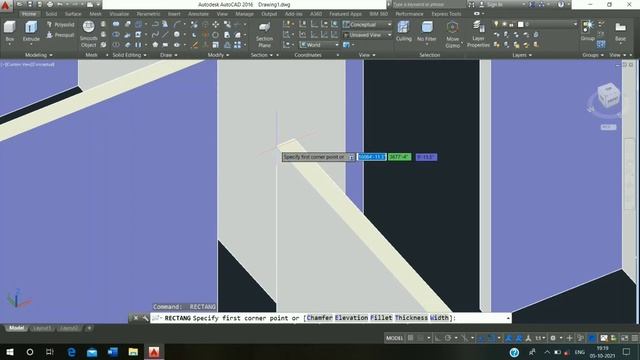Open Microsoft Edge from the taskbar
The image size is (640, 360).
tap(71, 352)
